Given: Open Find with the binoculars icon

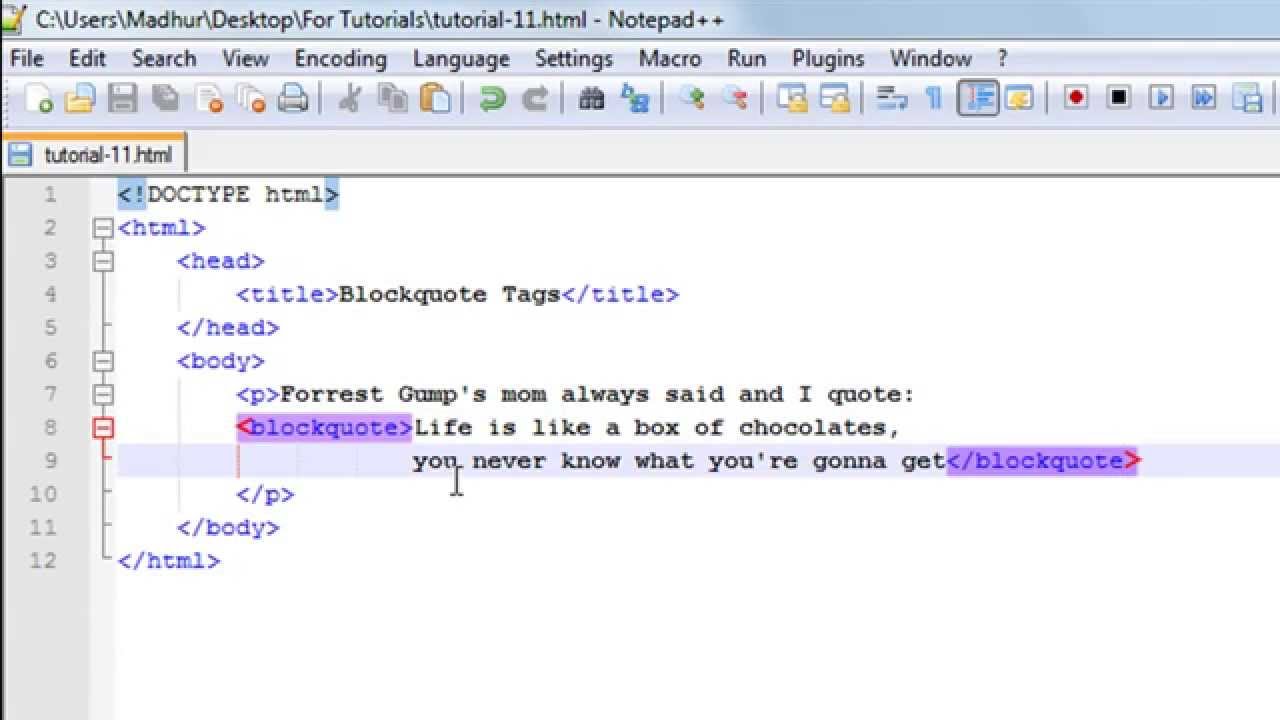Looking at the screenshot, I should [591, 98].
